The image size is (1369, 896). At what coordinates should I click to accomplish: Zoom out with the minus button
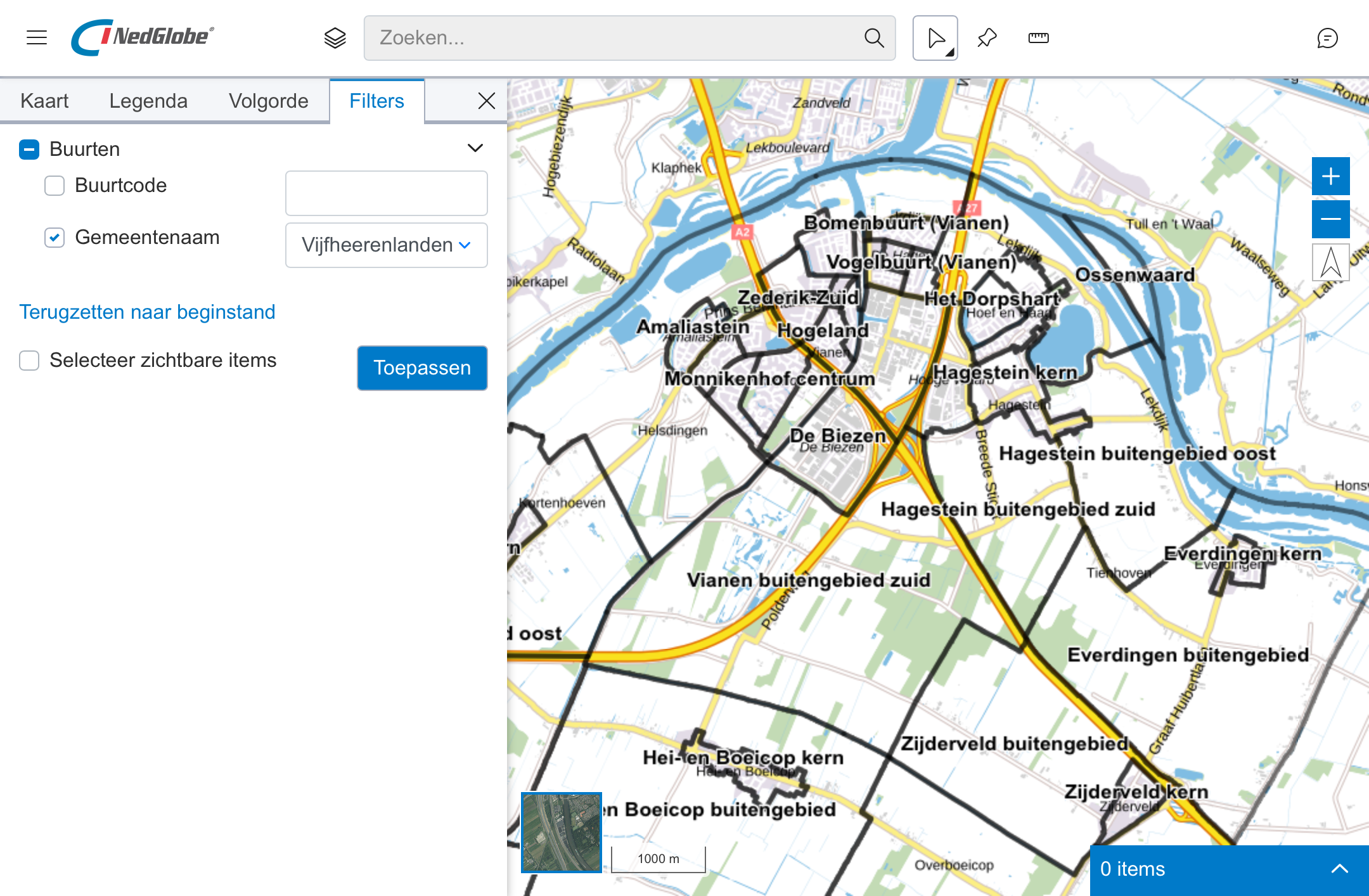tap(1330, 219)
